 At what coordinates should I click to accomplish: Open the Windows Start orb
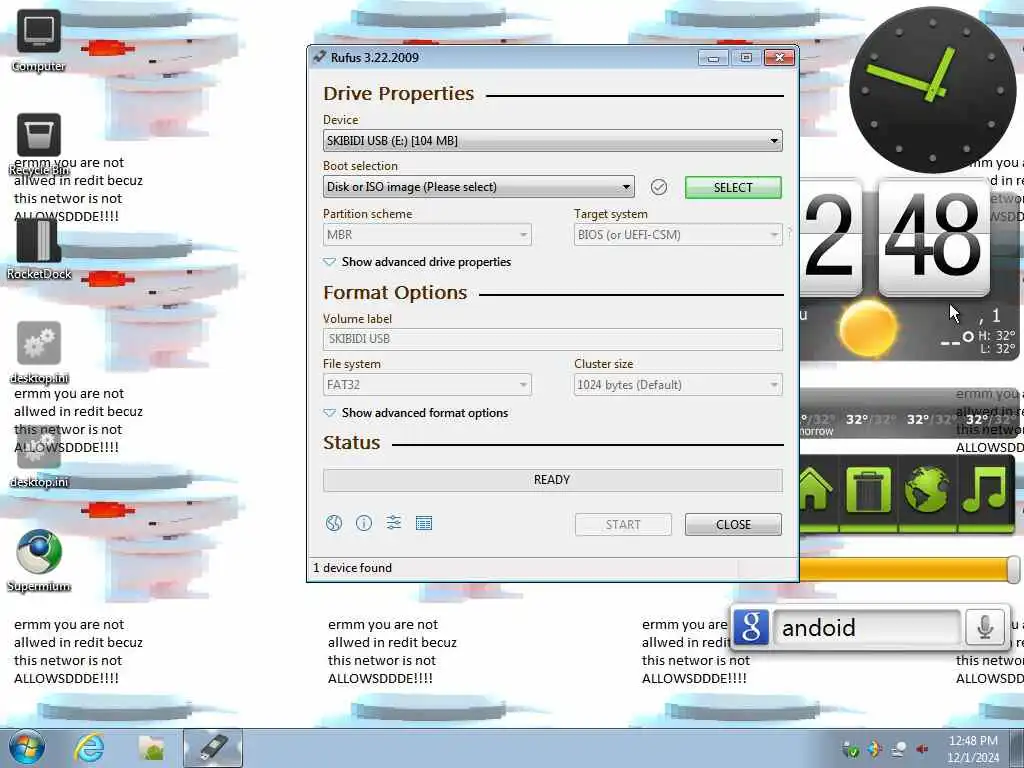(x=27, y=748)
